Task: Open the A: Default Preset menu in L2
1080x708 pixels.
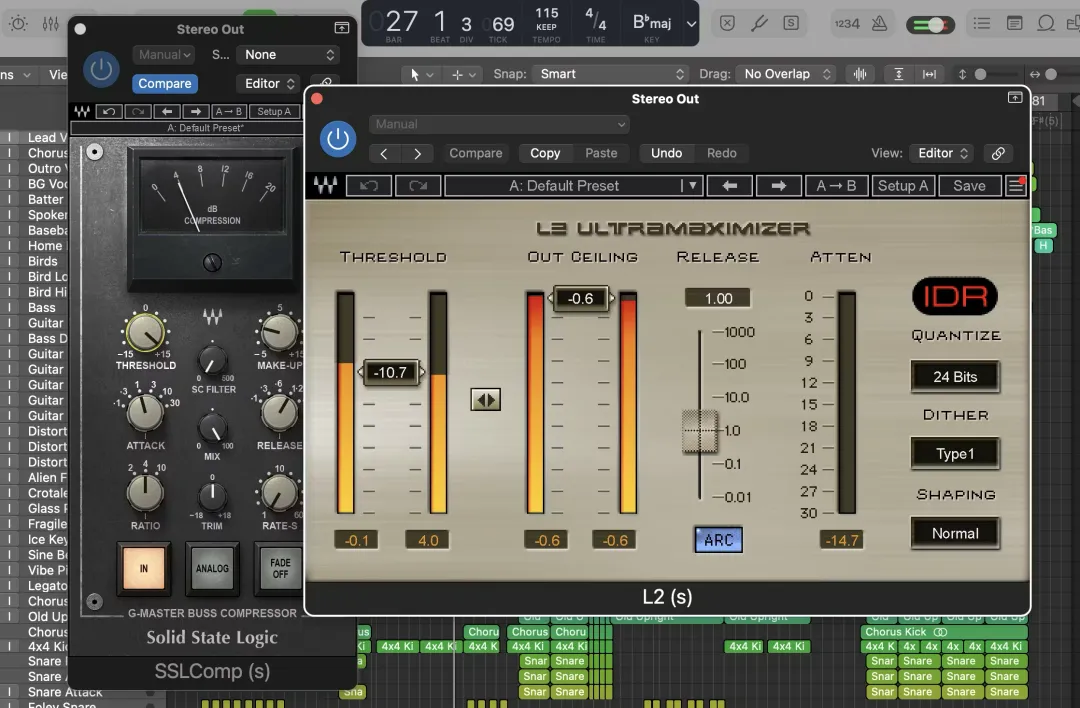Action: pos(573,186)
